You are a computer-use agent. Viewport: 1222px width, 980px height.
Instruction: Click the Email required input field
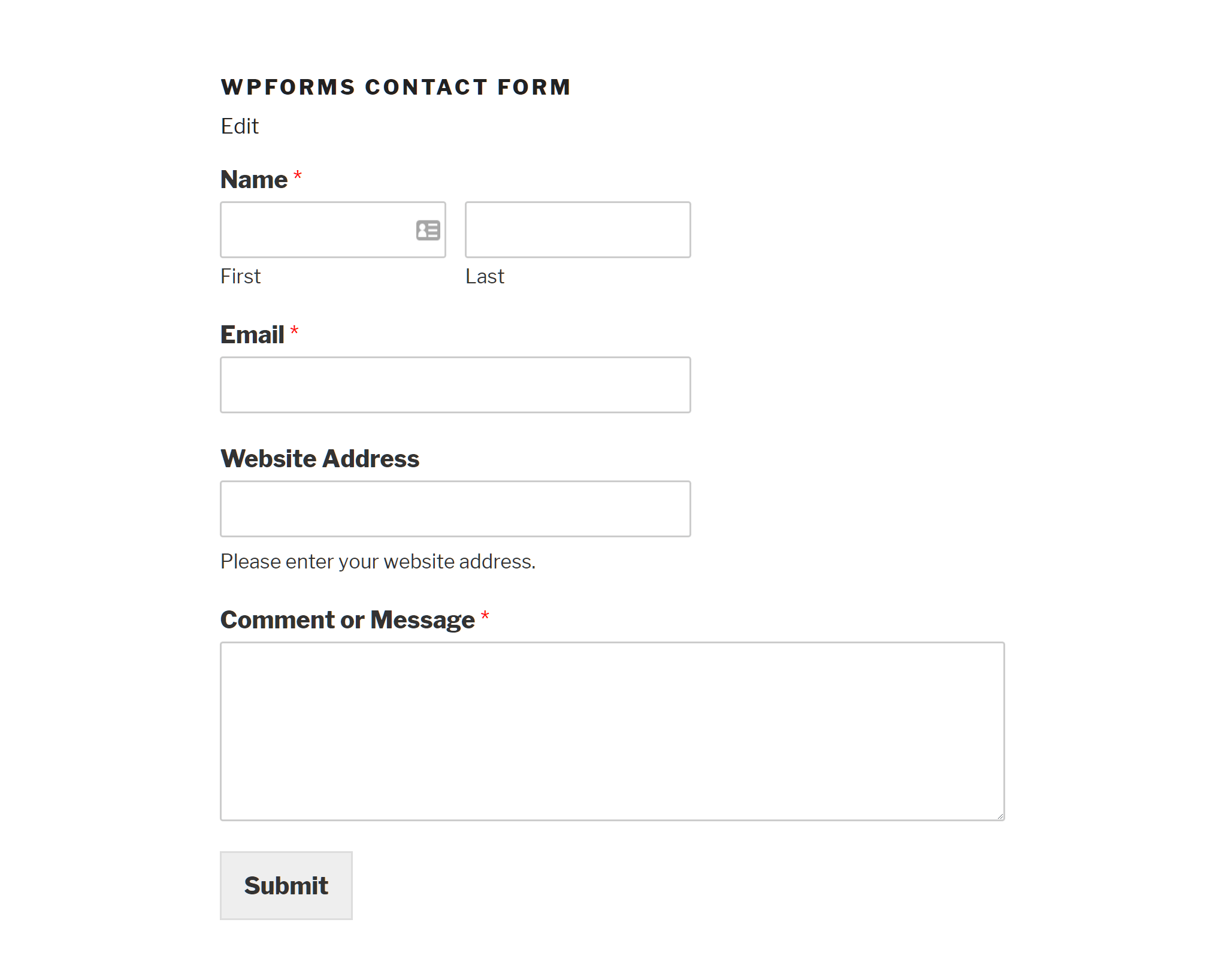pyautogui.click(x=455, y=384)
